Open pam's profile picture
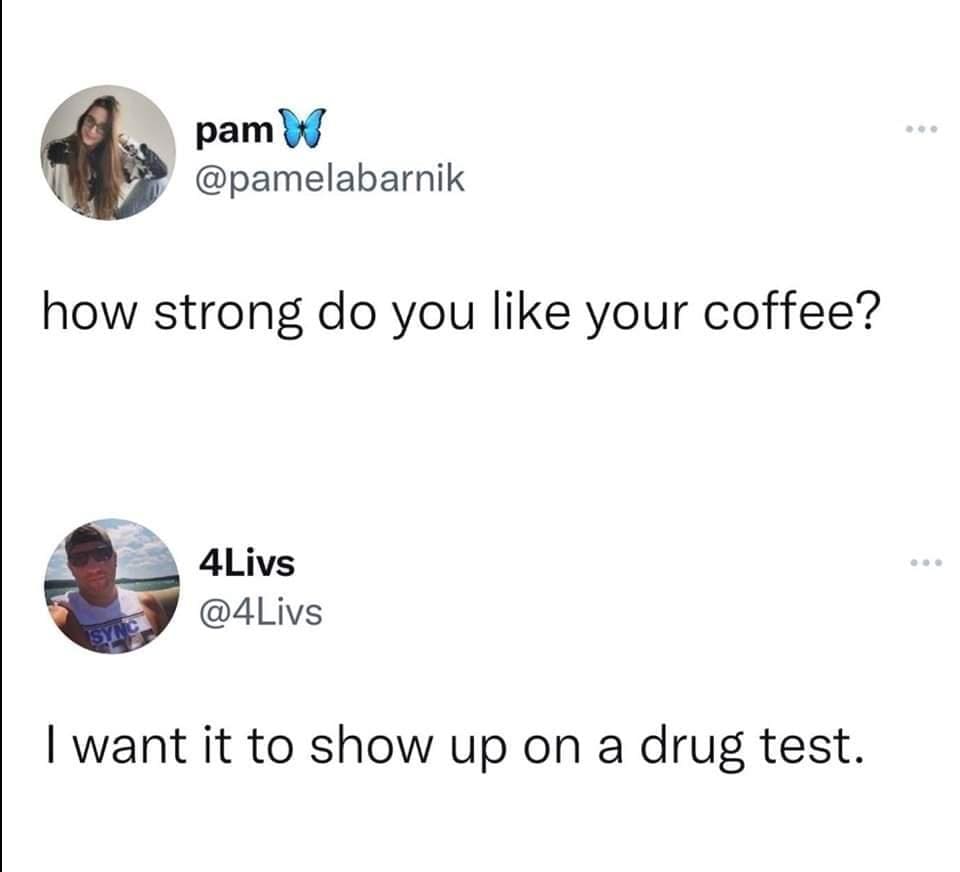 click(x=108, y=152)
